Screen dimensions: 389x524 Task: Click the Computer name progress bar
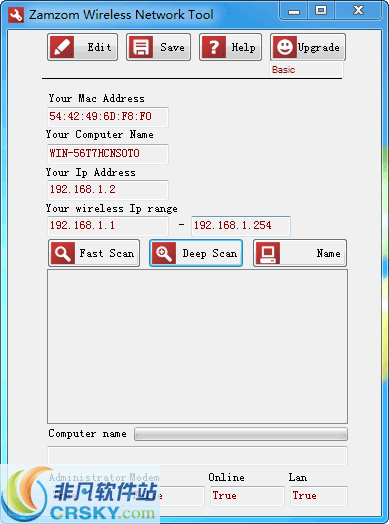[x=241, y=434]
